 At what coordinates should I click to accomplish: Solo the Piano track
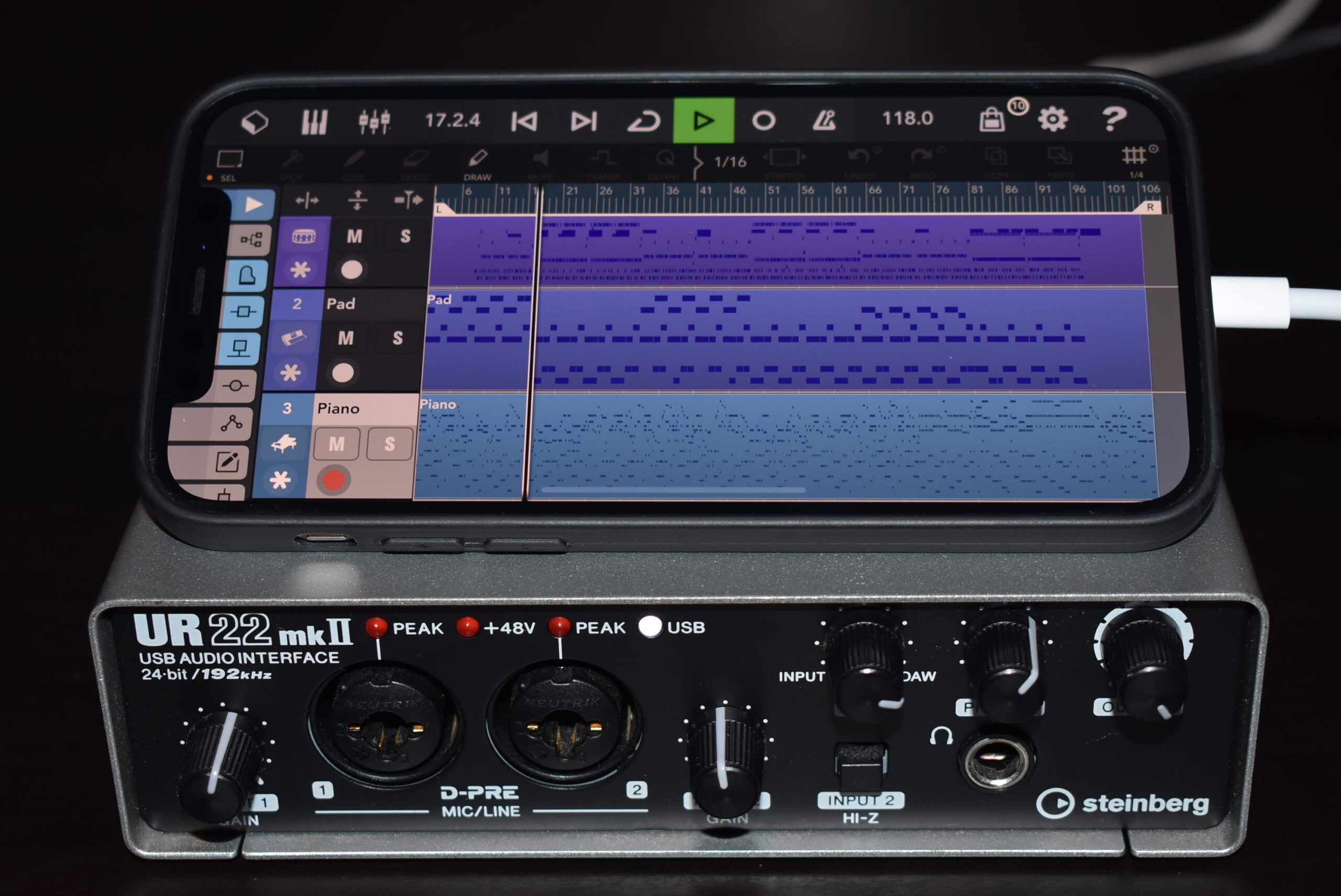point(389,444)
